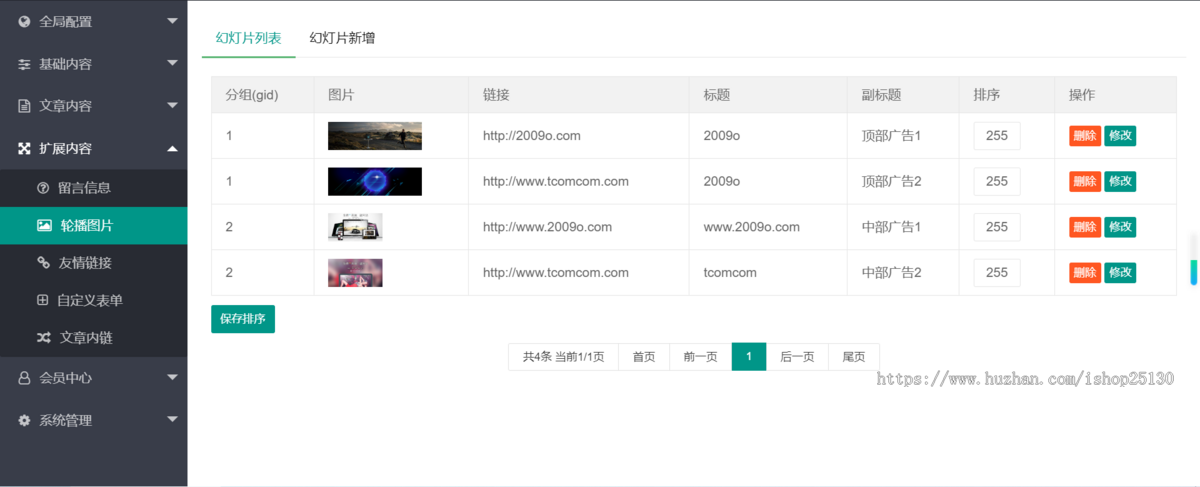Click 修改 for the 中部广告1 row
Image resolution: width=1200 pixels, height=487 pixels.
[1120, 227]
